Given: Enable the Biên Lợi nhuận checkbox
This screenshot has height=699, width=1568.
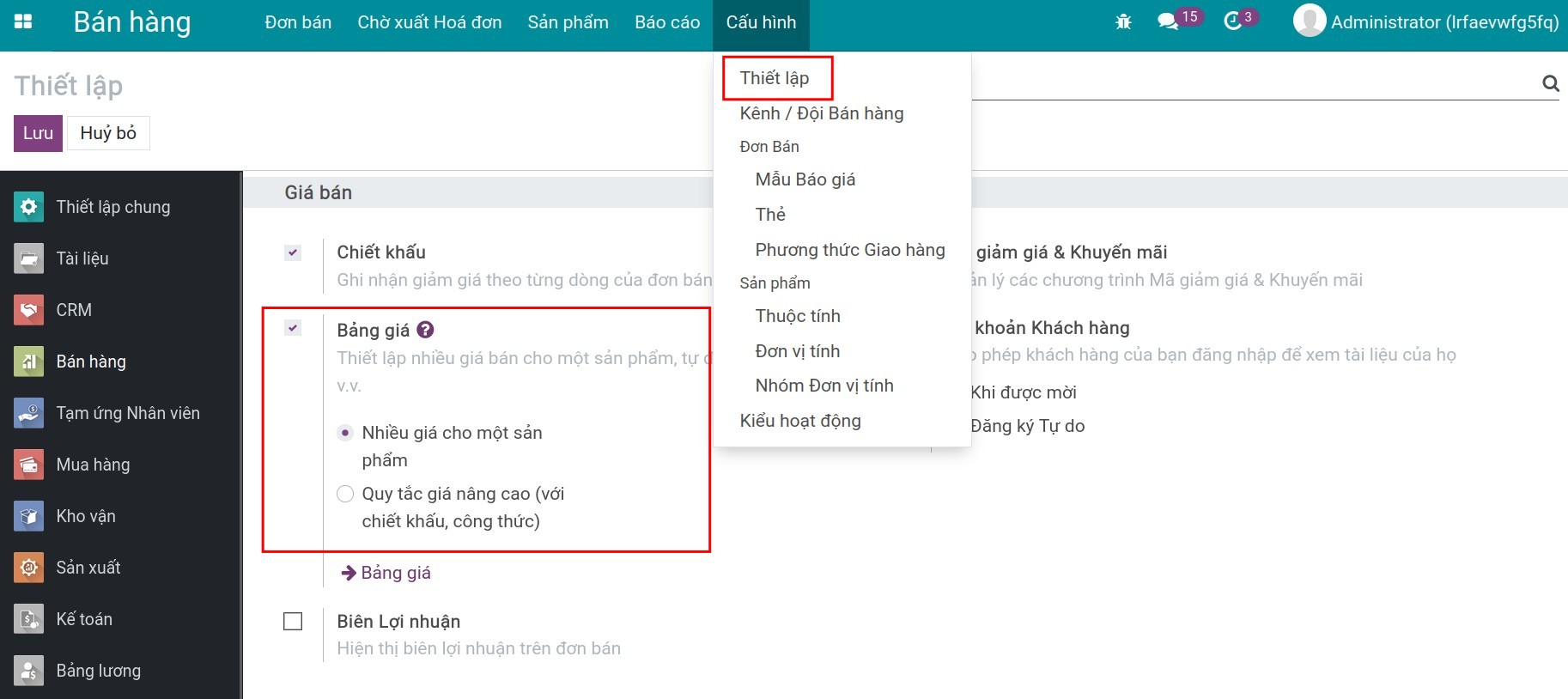Looking at the screenshot, I should click(x=293, y=621).
